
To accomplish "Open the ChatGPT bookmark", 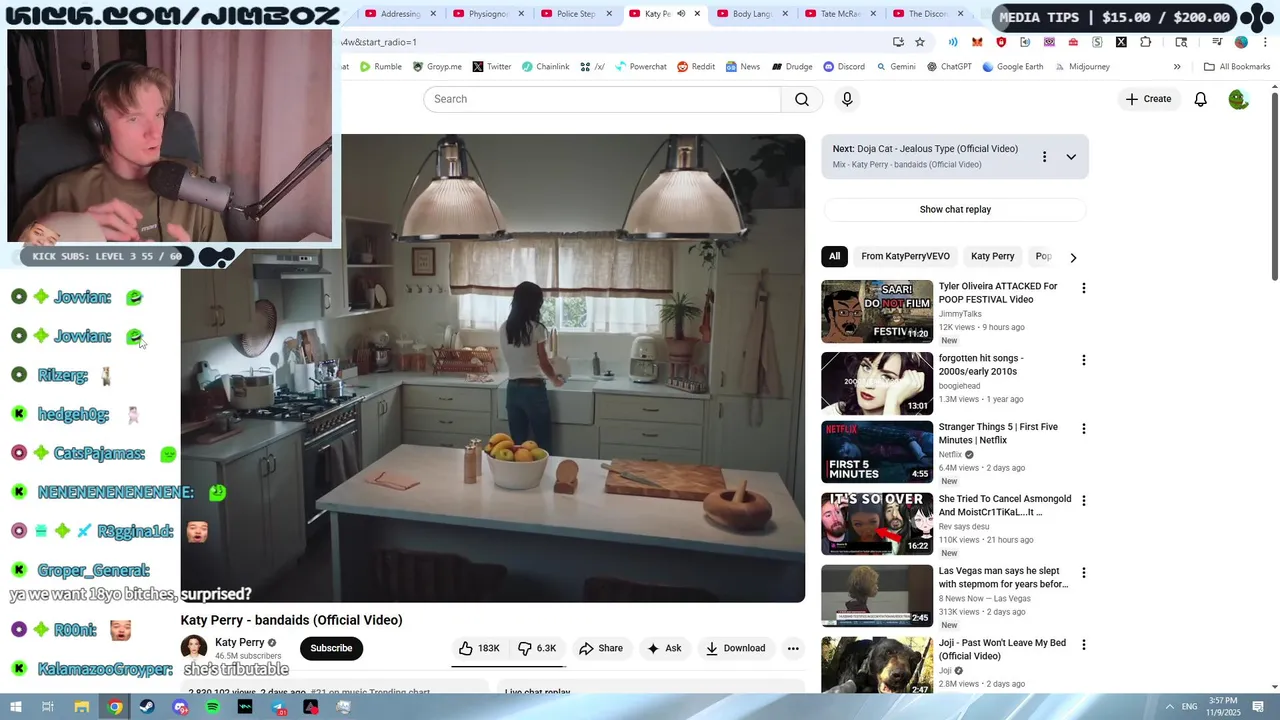I will (x=949, y=67).
